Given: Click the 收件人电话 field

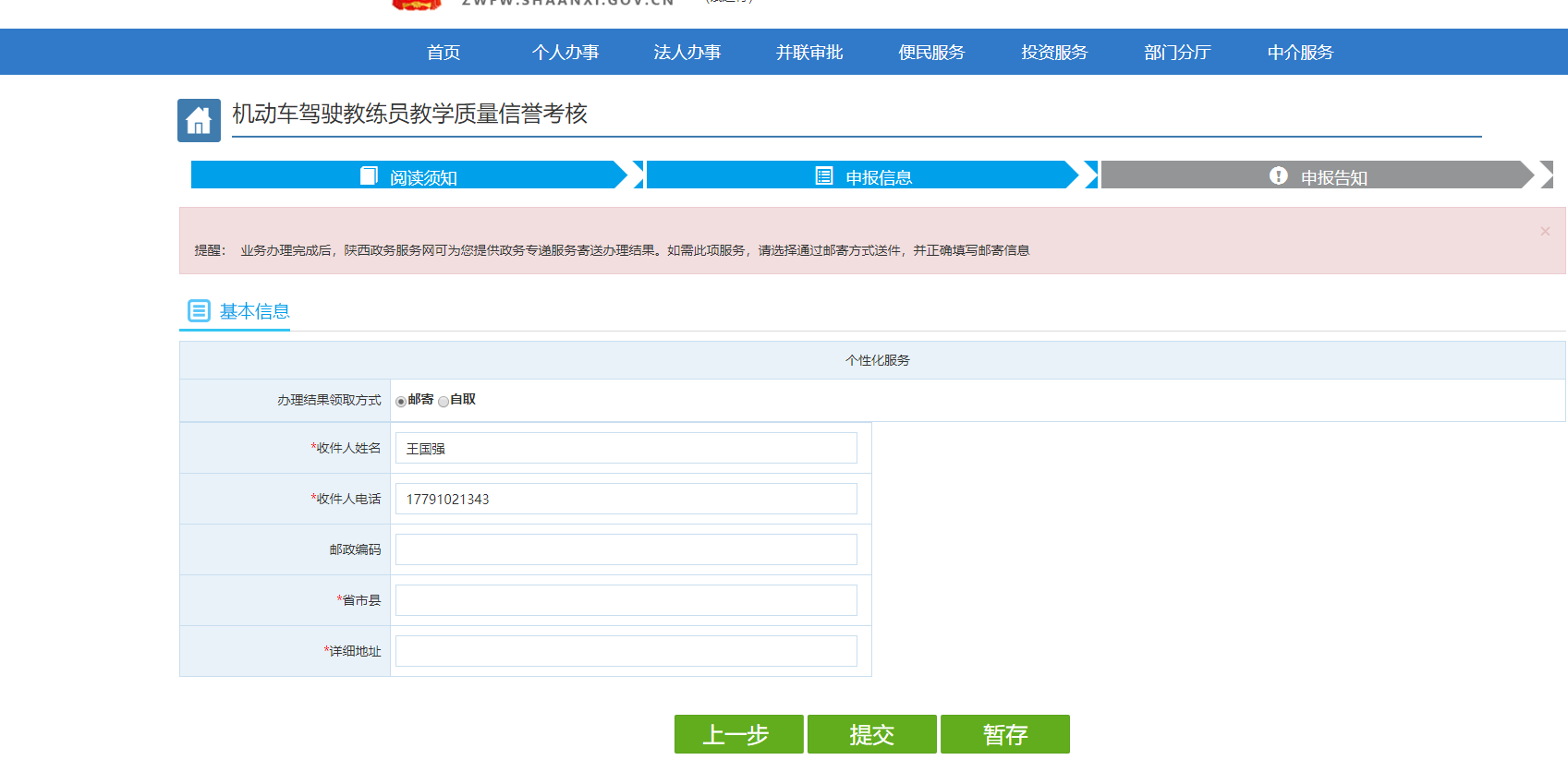Looking at the screenshot, I should point(626,499).
